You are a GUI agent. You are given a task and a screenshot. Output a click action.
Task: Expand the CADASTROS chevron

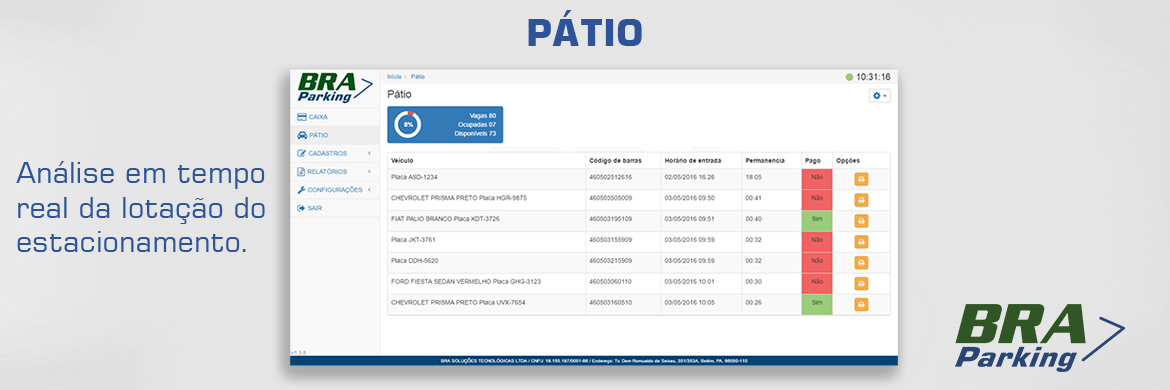tap(369, 154)
